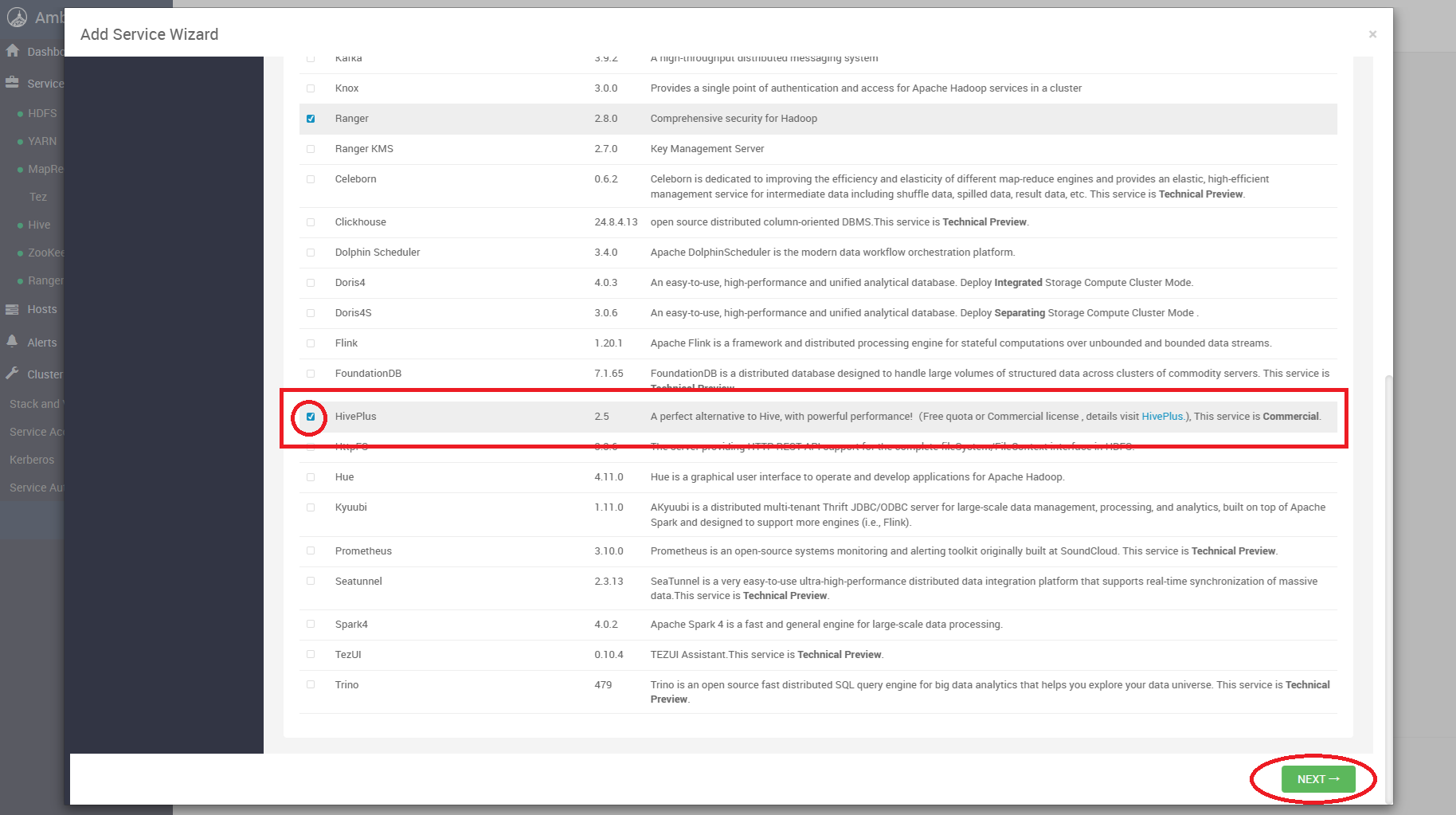Screen dimensions: 1456x815
Task: Go to Hosts in the sidebar
Action: tap(42, 309)
